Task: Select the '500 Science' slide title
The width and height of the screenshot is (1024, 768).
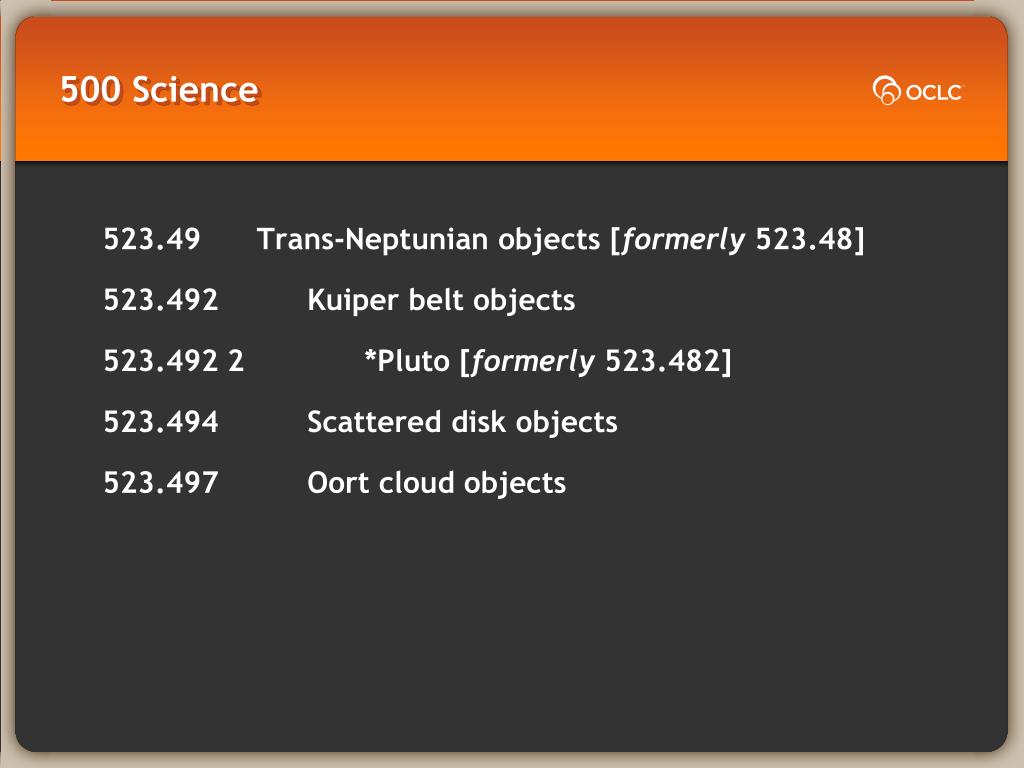Action: 159,89
